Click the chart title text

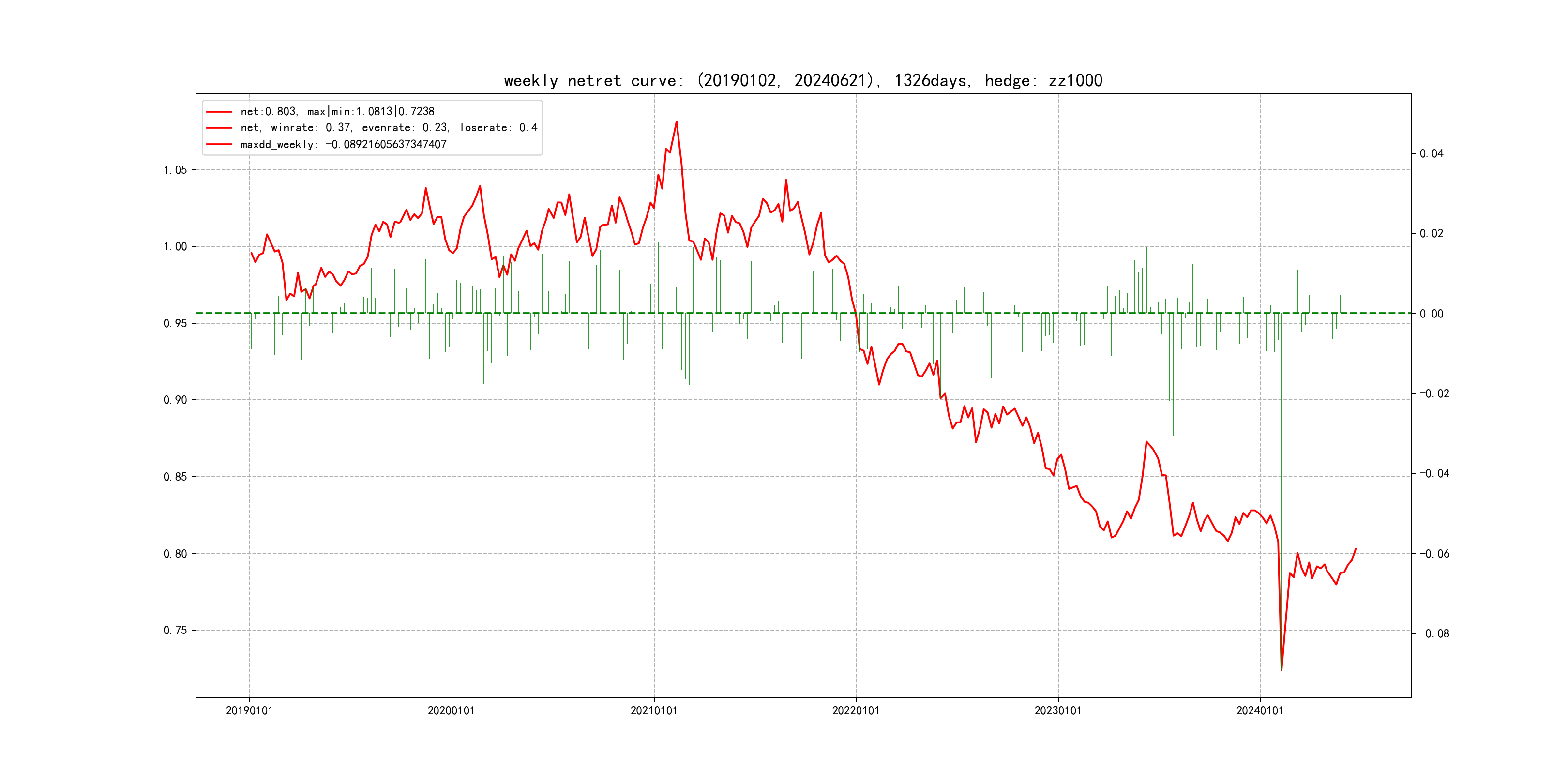pos(803,80)
